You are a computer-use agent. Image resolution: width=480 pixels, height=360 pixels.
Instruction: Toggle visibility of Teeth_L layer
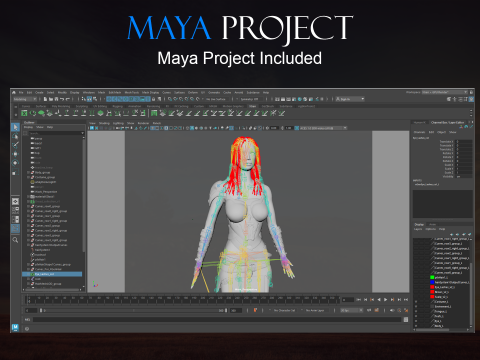coord(416,316)
